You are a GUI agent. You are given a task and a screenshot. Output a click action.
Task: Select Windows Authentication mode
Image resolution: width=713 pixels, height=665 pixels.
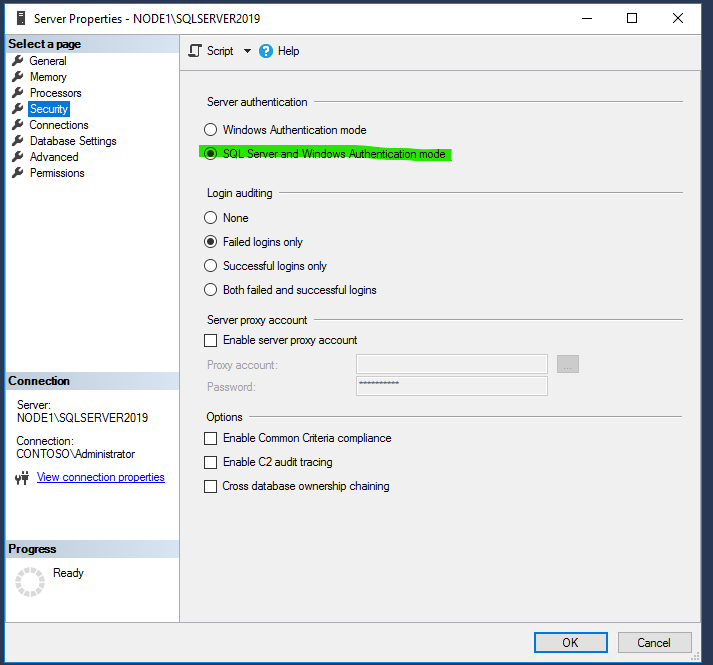(x=285, y=130)
